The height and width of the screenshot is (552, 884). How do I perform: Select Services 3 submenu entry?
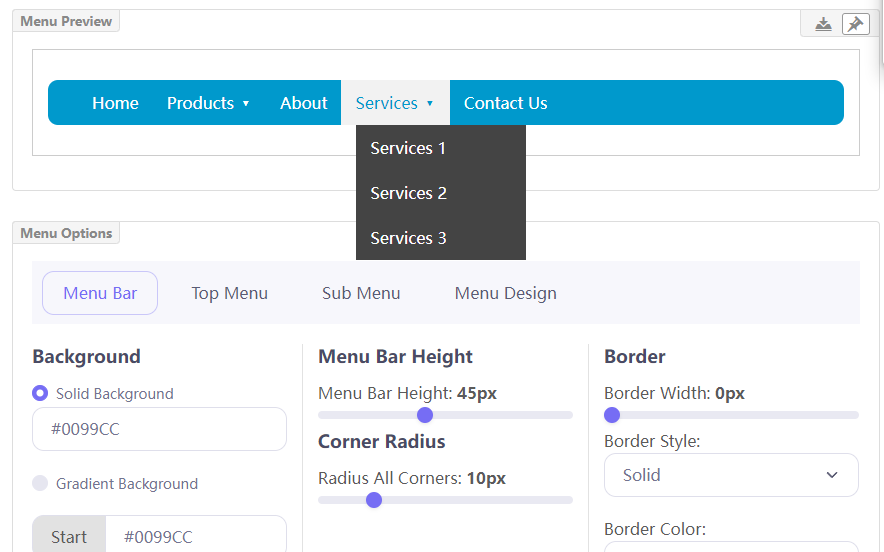pyautogui.click(x=441, y=238)
